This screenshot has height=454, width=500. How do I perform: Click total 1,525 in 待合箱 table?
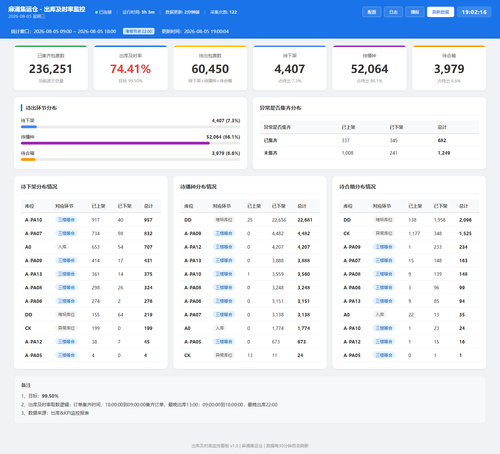465,233
